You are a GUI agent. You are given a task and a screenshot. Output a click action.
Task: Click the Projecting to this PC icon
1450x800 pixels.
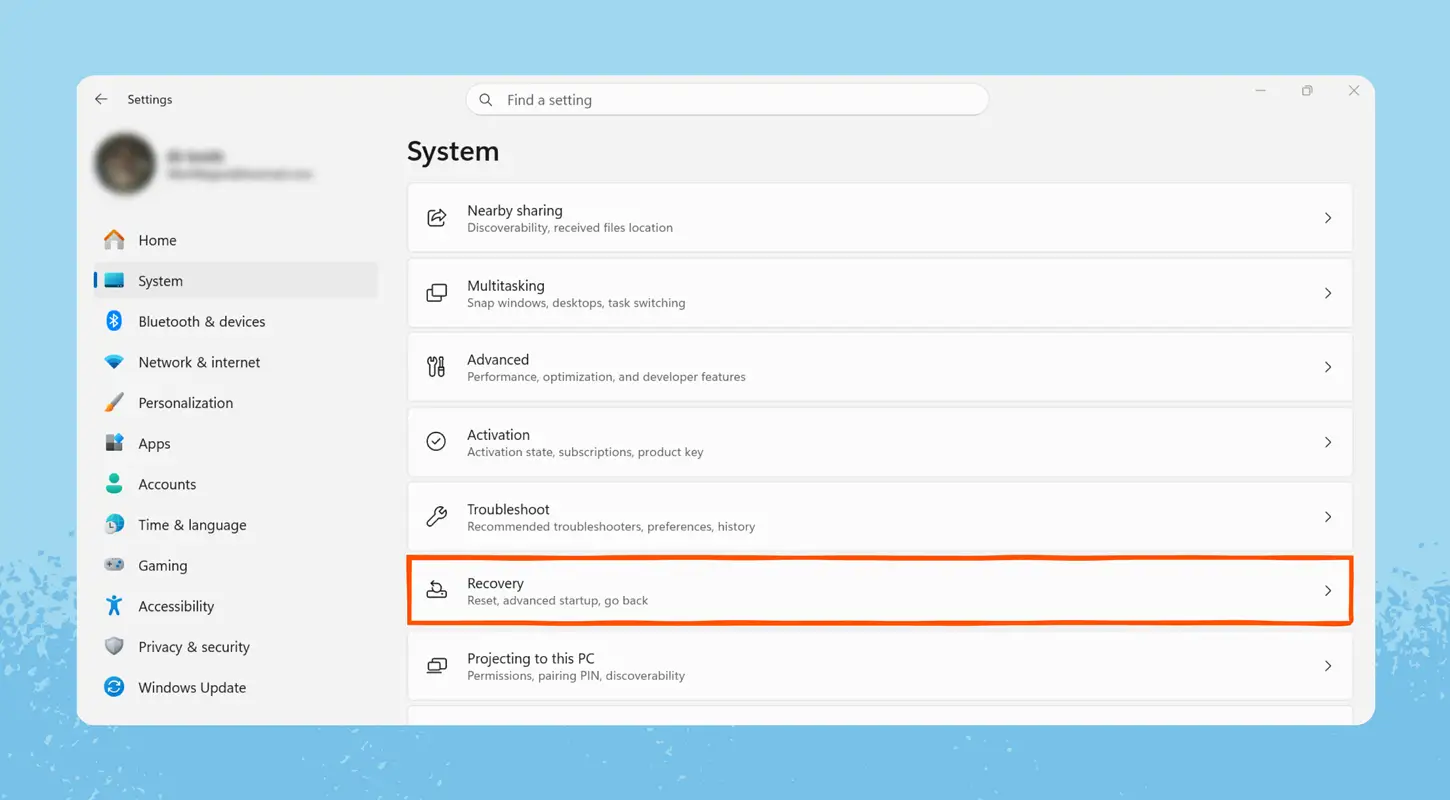[x=437, y=666]
